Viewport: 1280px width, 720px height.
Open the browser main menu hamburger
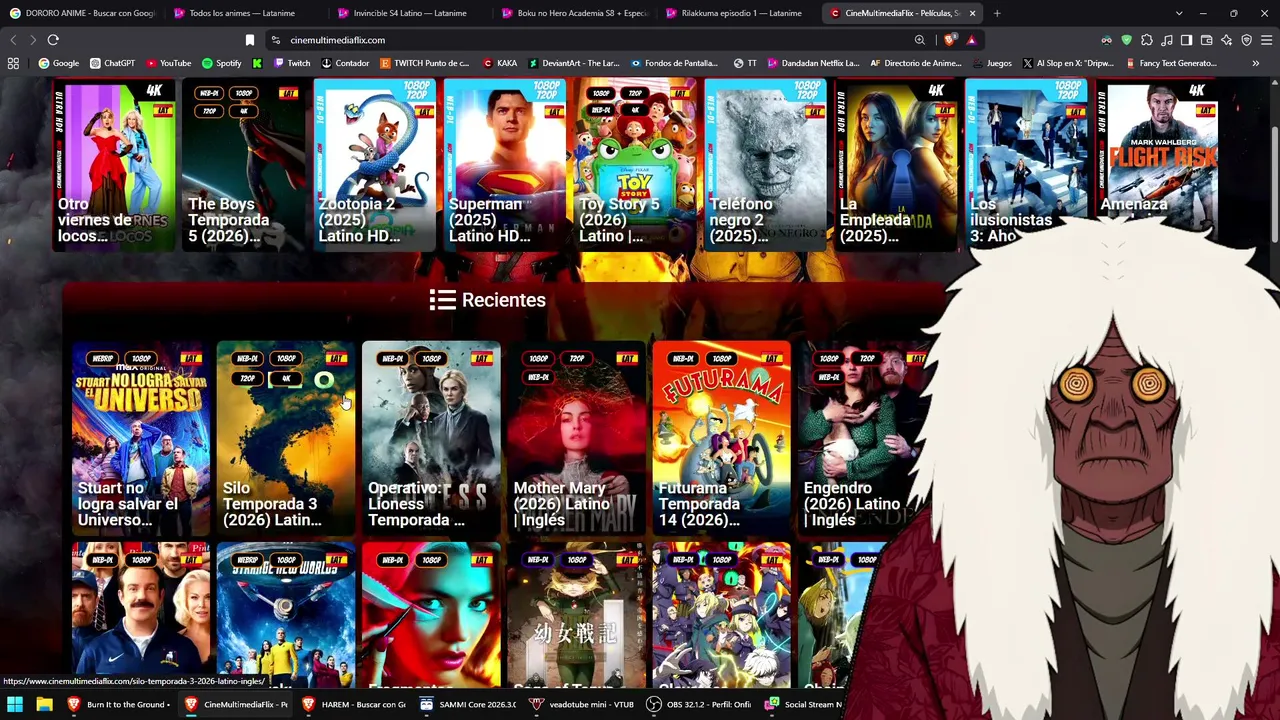[x=1266, y=40]
